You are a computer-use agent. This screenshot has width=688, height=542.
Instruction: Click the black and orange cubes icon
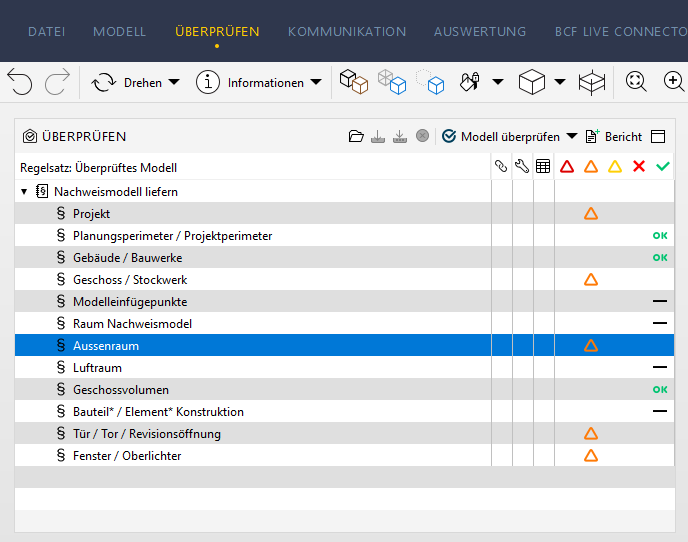click(354, 82)
